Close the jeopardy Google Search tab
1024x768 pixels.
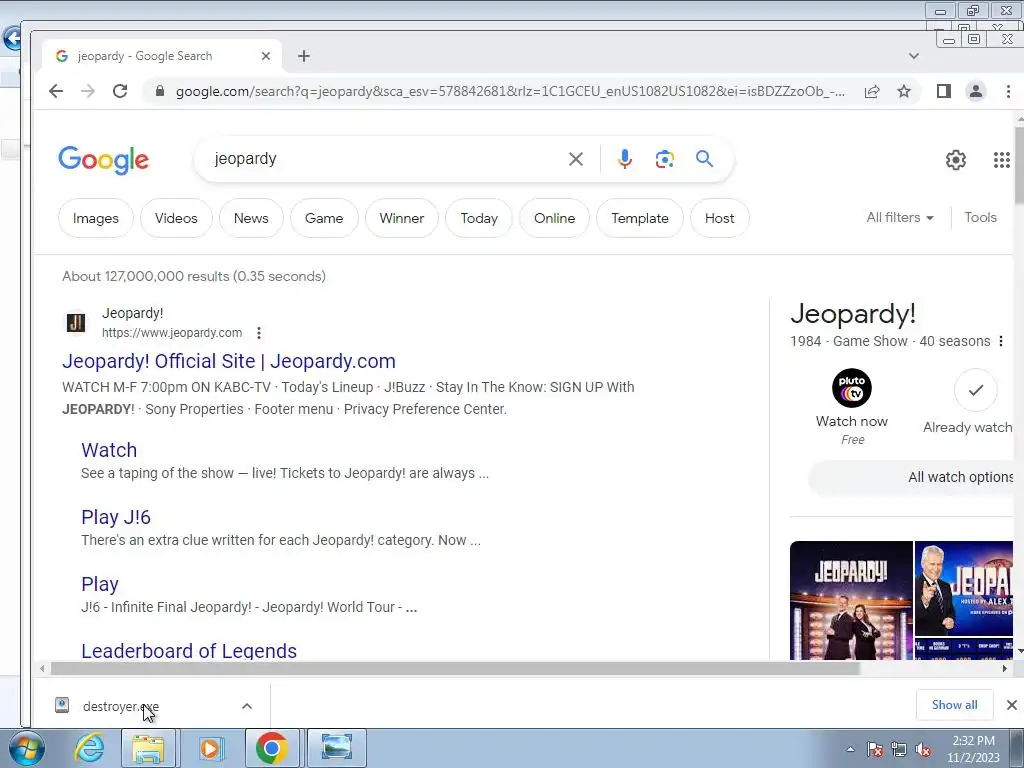click(x=266, y=56)
